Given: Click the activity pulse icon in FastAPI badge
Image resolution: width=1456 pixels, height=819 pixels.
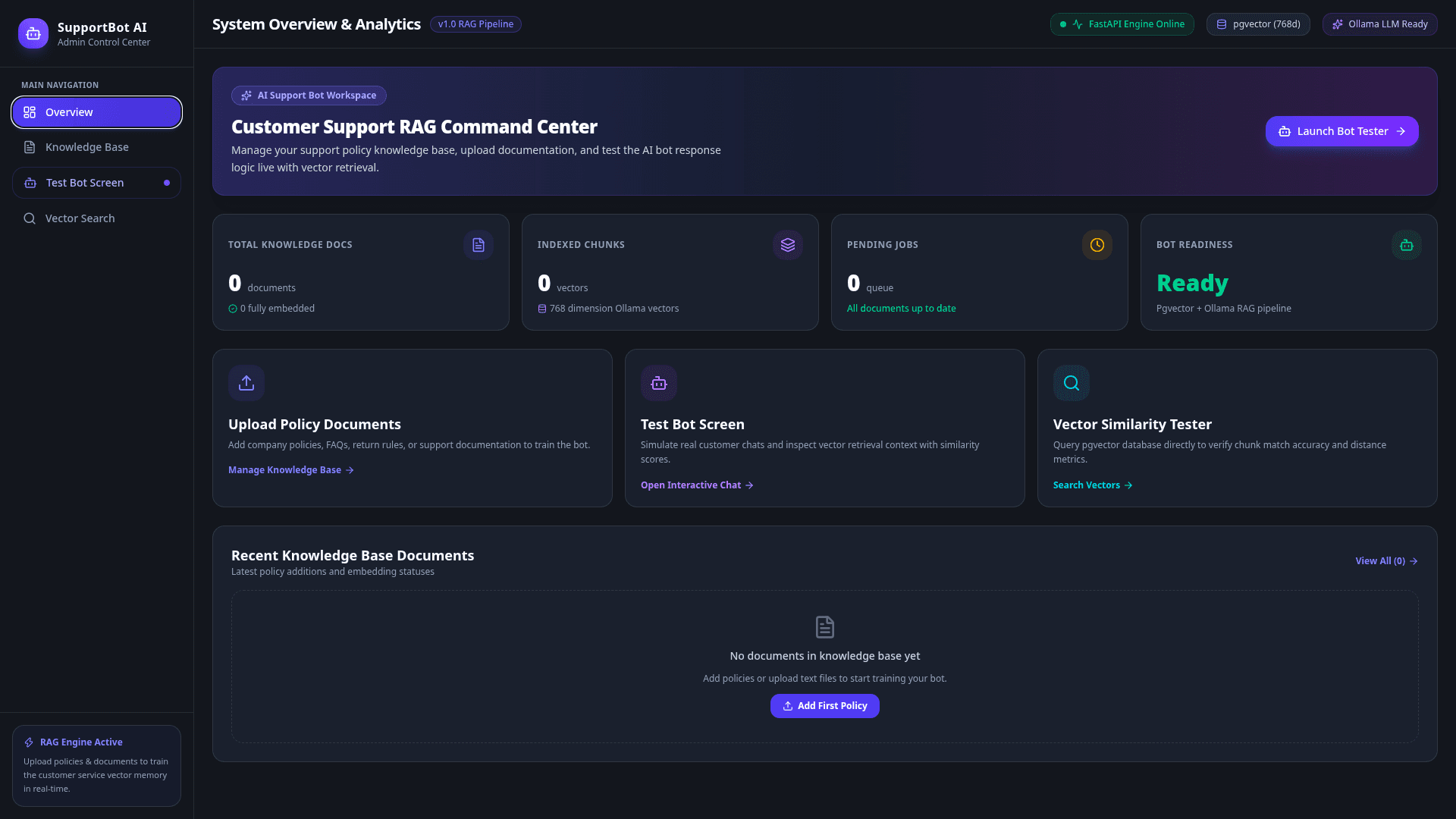Looking at the screenshot, I should pyautogui.click(x=1078, y=24).
